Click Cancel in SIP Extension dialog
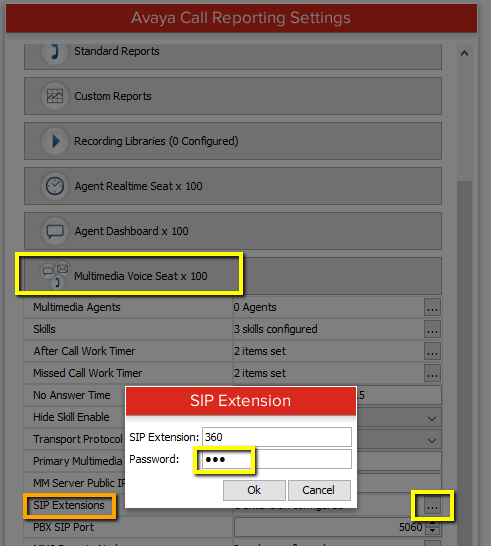 (319, 490)
